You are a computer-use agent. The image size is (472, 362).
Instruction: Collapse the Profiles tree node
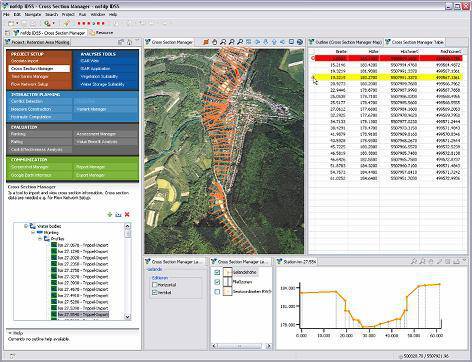(40, 239)
